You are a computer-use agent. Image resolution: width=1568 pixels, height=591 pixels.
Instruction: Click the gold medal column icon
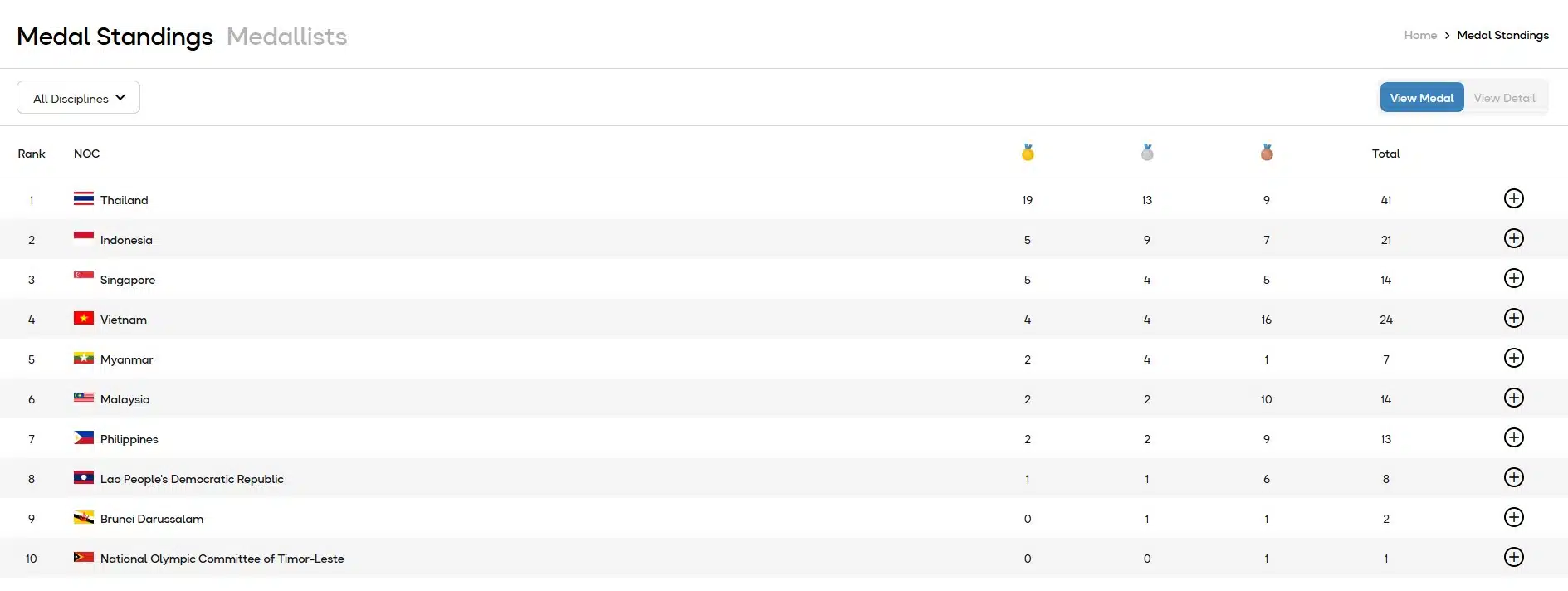click(1028, 153)
